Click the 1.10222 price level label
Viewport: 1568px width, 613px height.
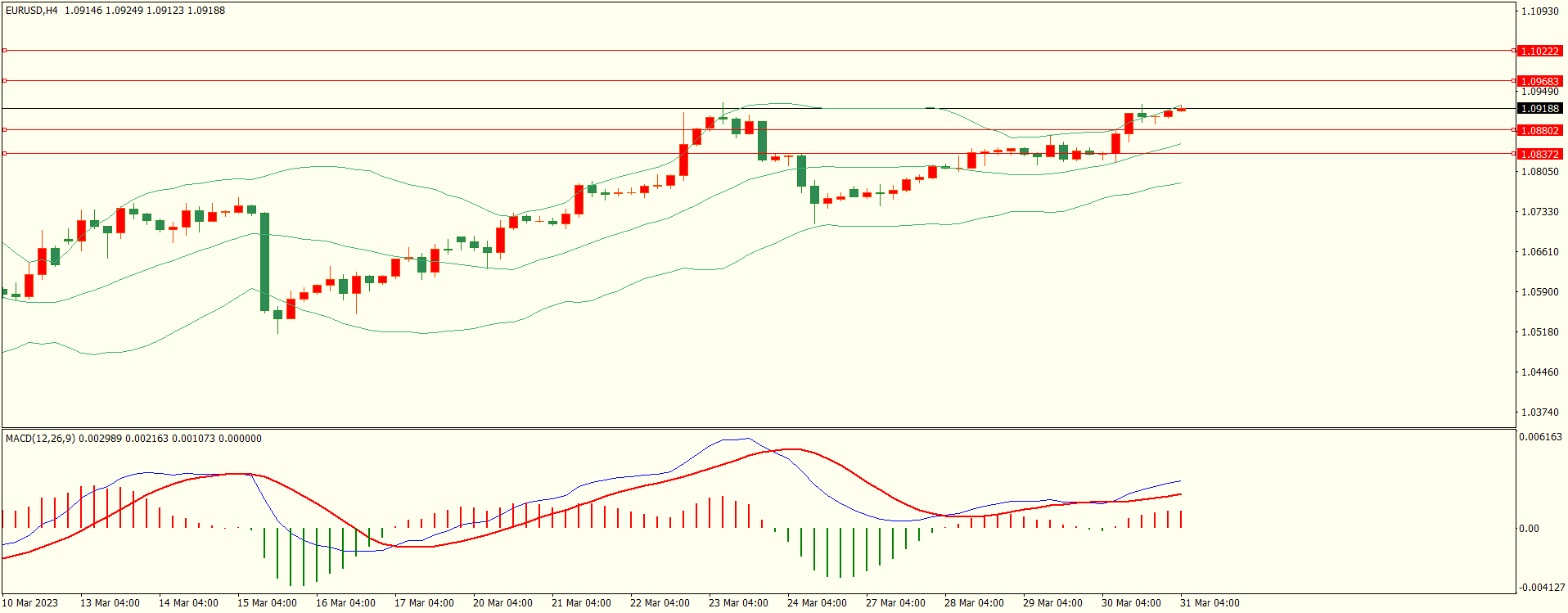click(1539, 51)
